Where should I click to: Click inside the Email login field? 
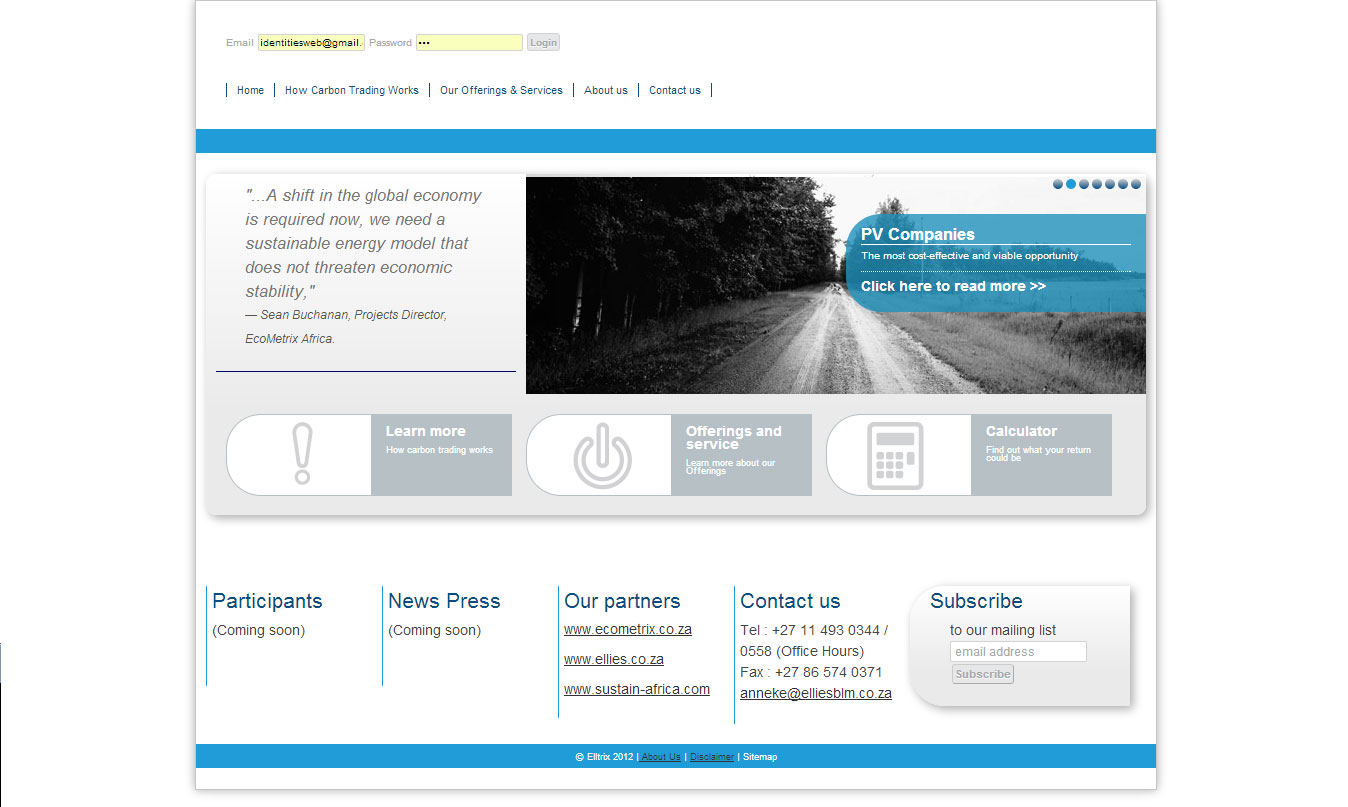point(311,43)
